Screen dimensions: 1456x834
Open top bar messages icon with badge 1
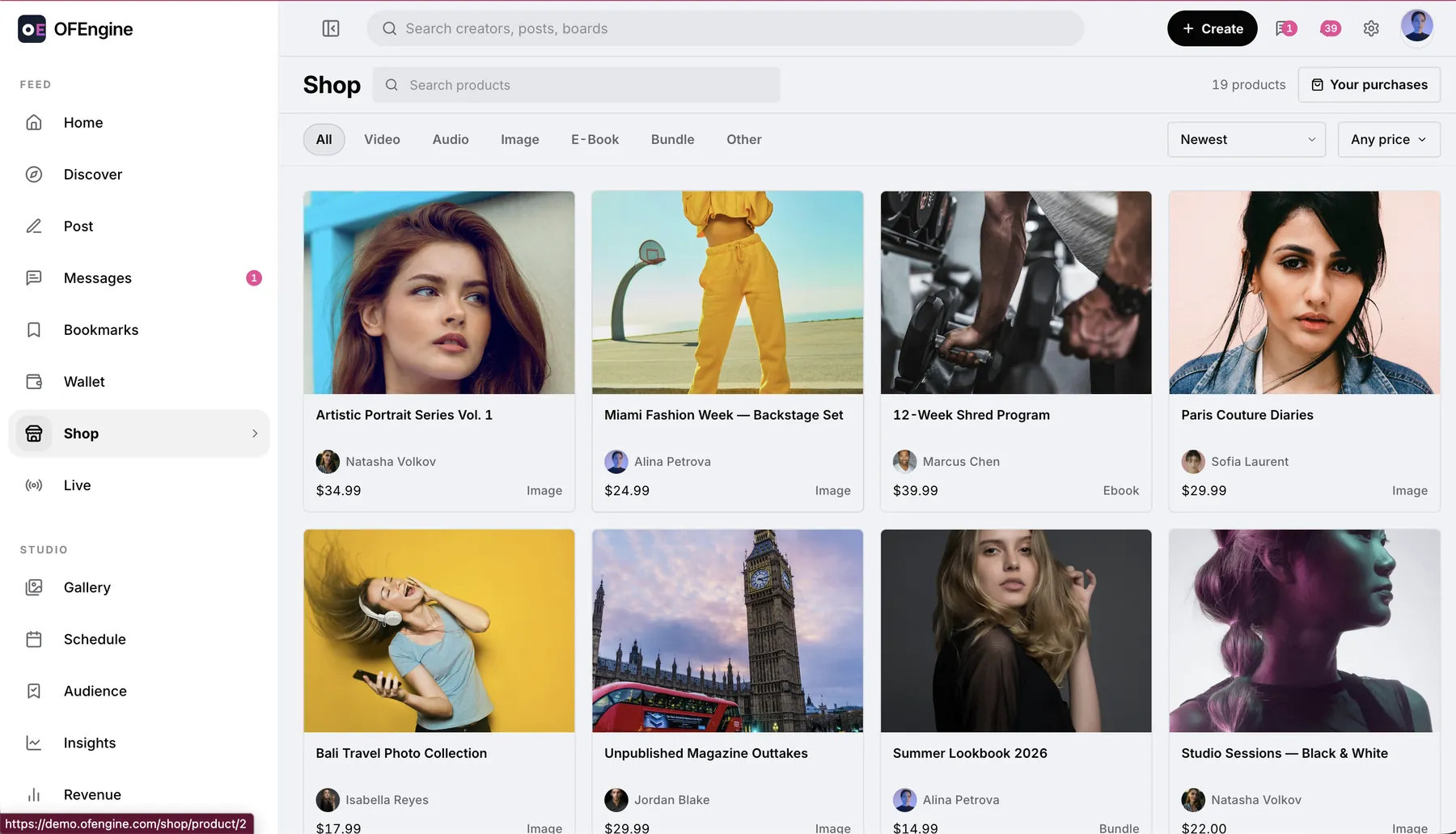pos(1285,28)
